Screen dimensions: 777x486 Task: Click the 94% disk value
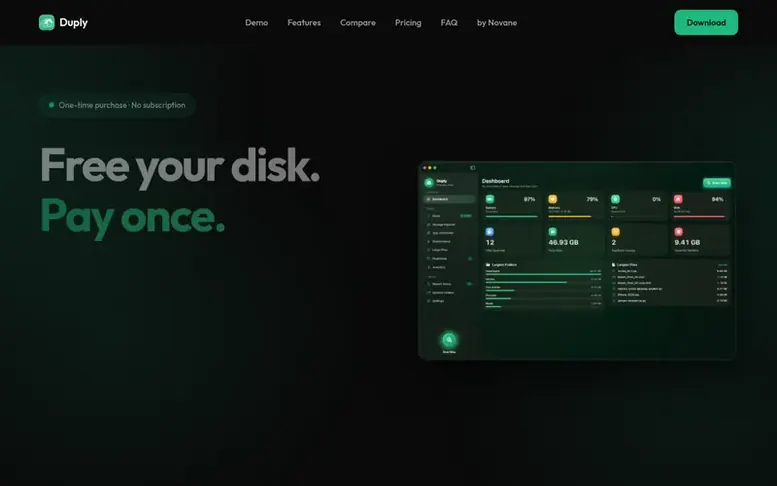point(718,199)
